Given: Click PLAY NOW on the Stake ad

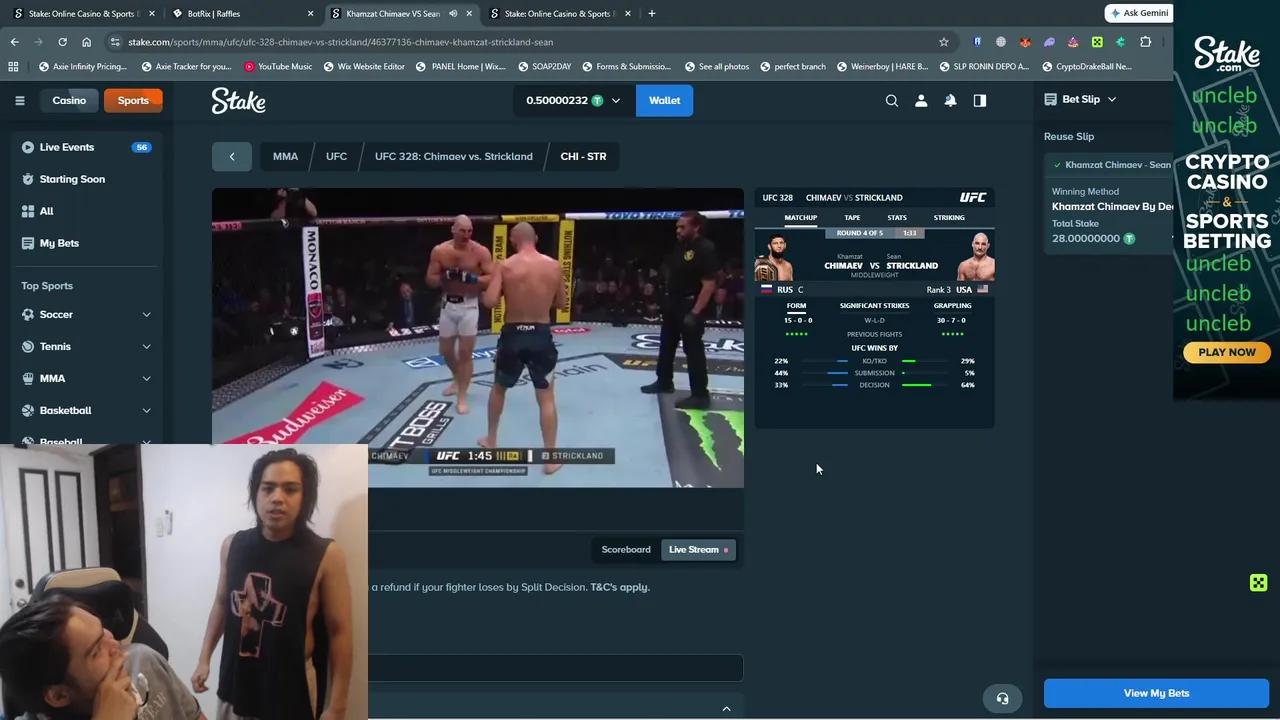Looking at the screenshot, I should click(x=1227, y=352).
